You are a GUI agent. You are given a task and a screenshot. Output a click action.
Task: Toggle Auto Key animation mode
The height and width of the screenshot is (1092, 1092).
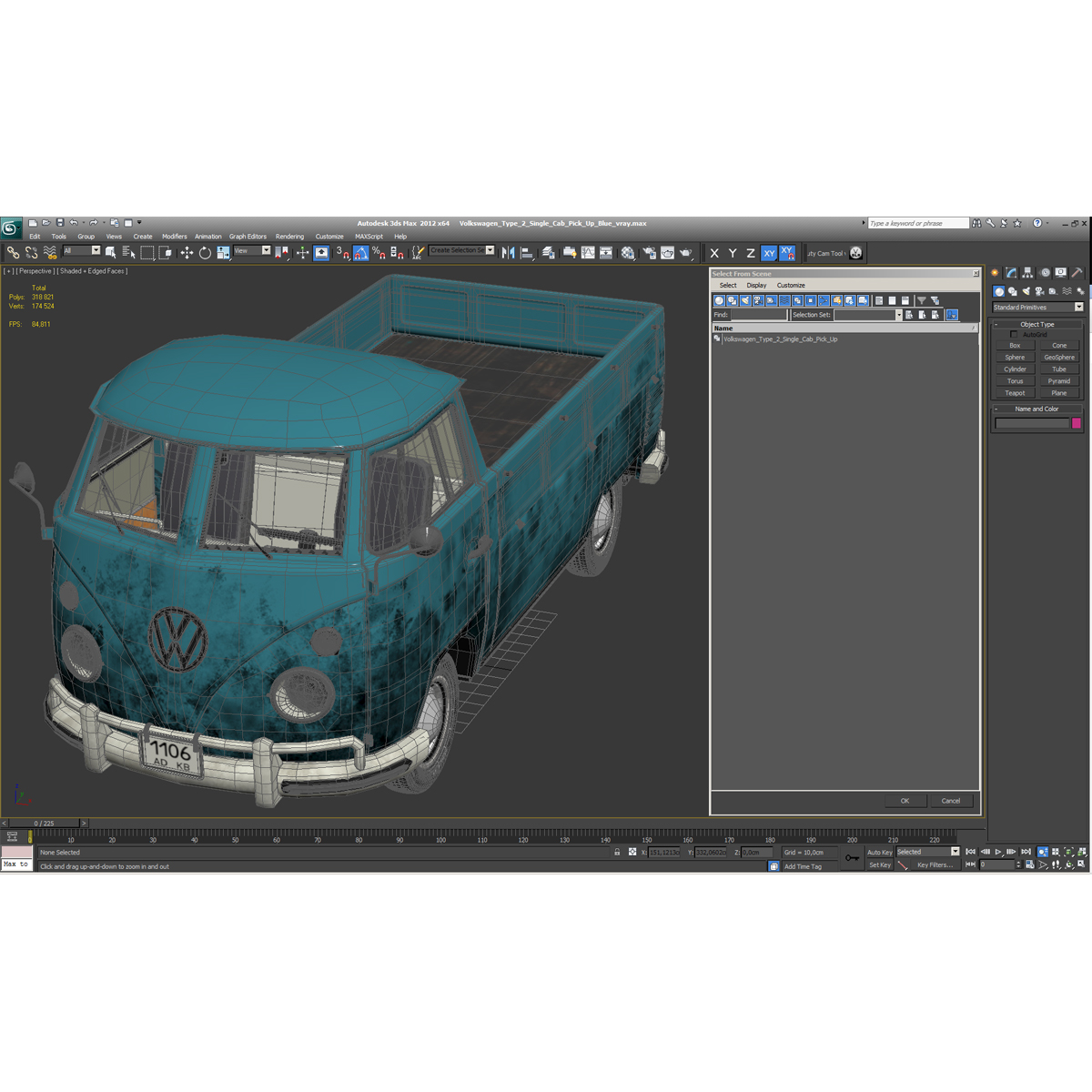click(879, 853)
